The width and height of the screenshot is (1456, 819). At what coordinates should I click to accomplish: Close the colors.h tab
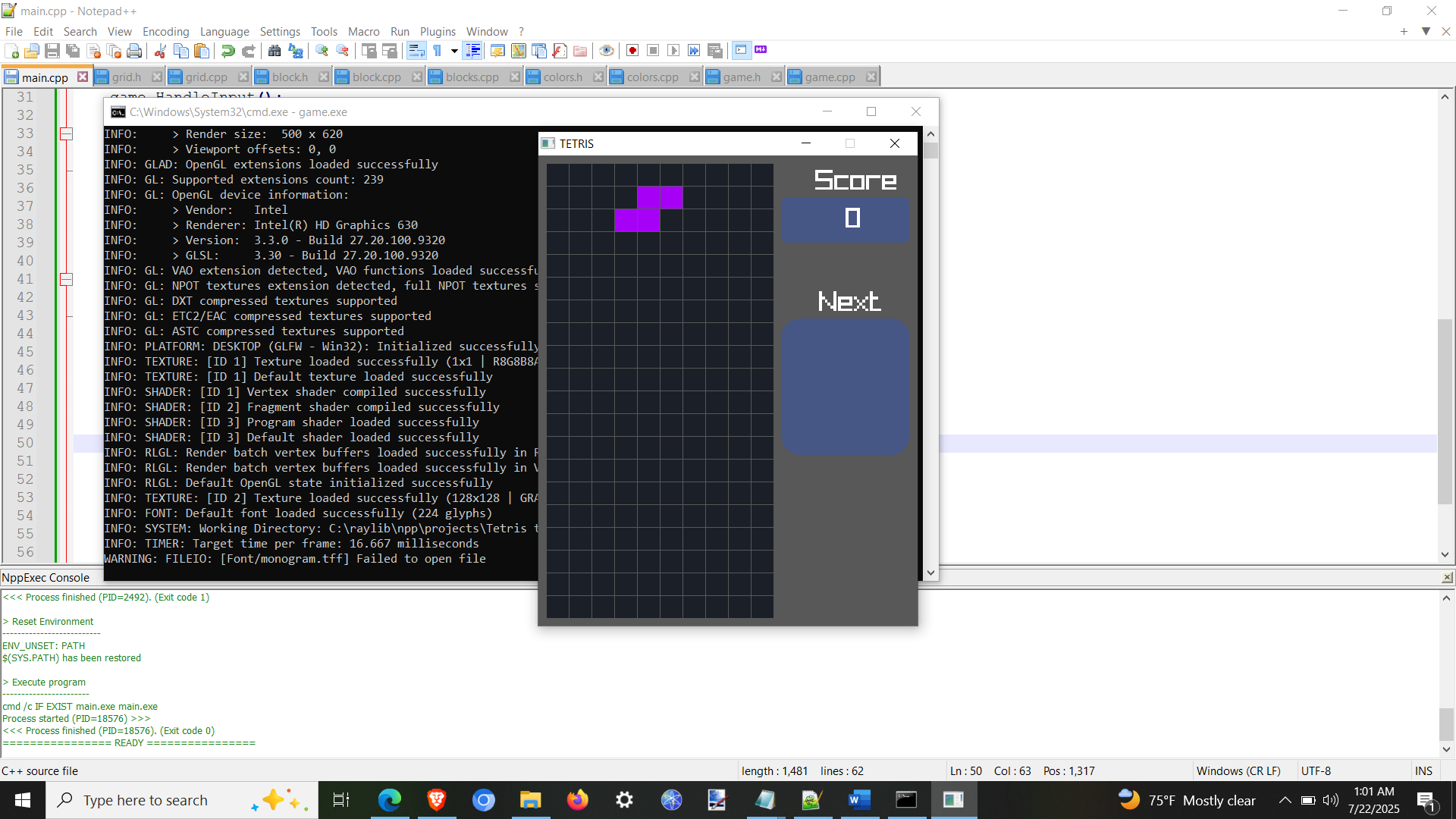point(598,77)
